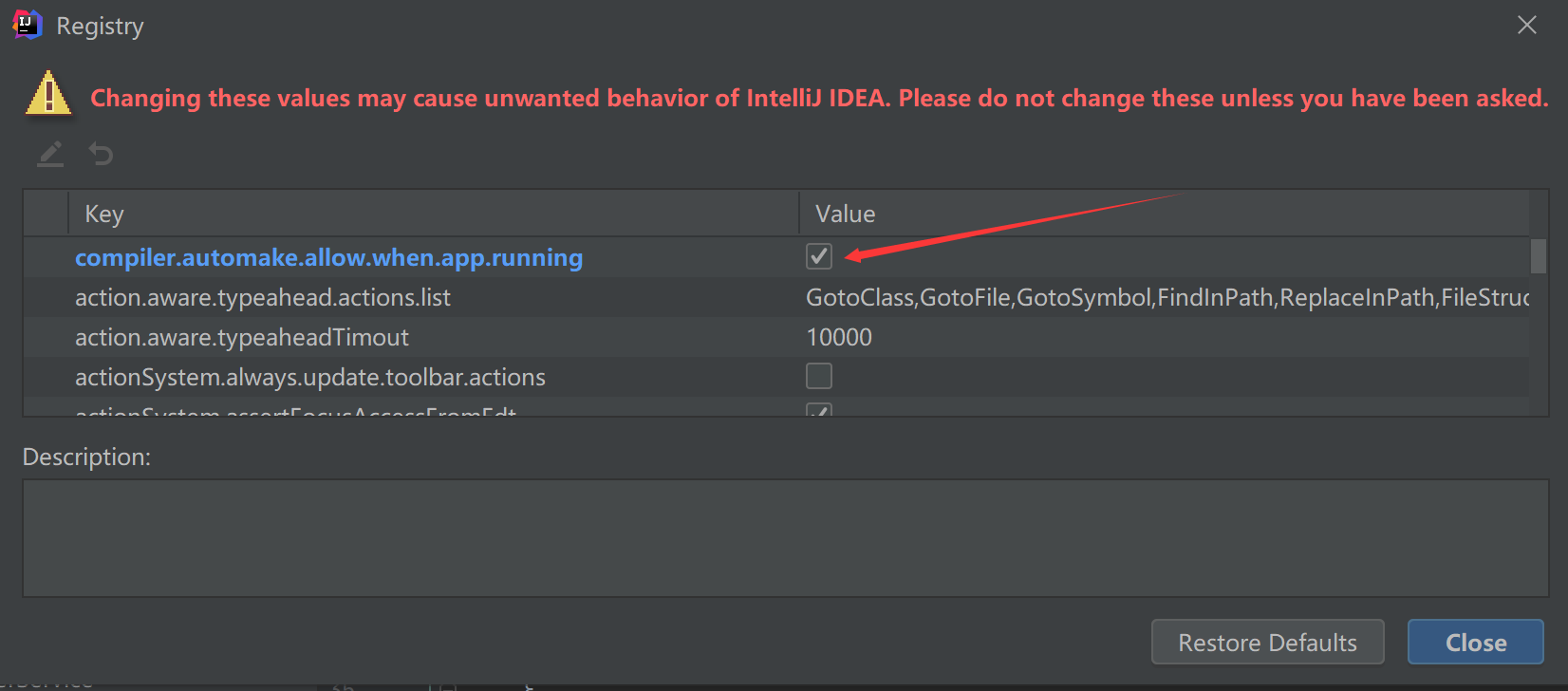
Task: Enable actionSystem.always.update.toolbar.actions checkbox
Action: [819, 376]
